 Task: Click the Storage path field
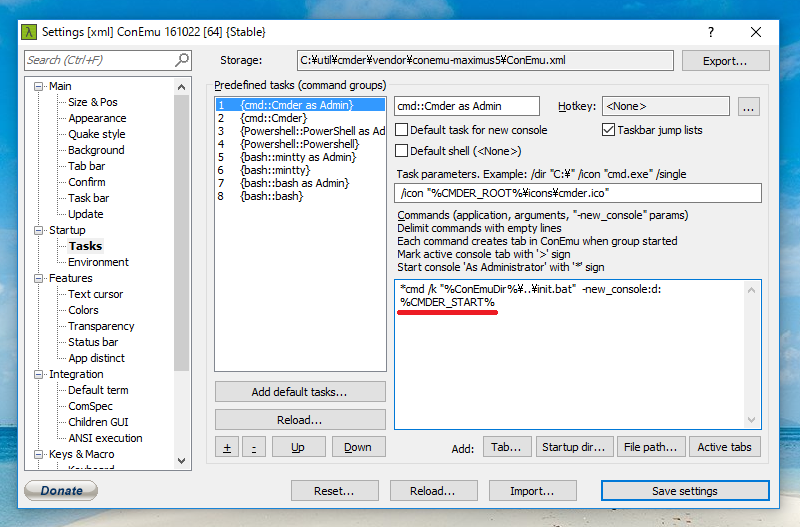click(485, 60)
